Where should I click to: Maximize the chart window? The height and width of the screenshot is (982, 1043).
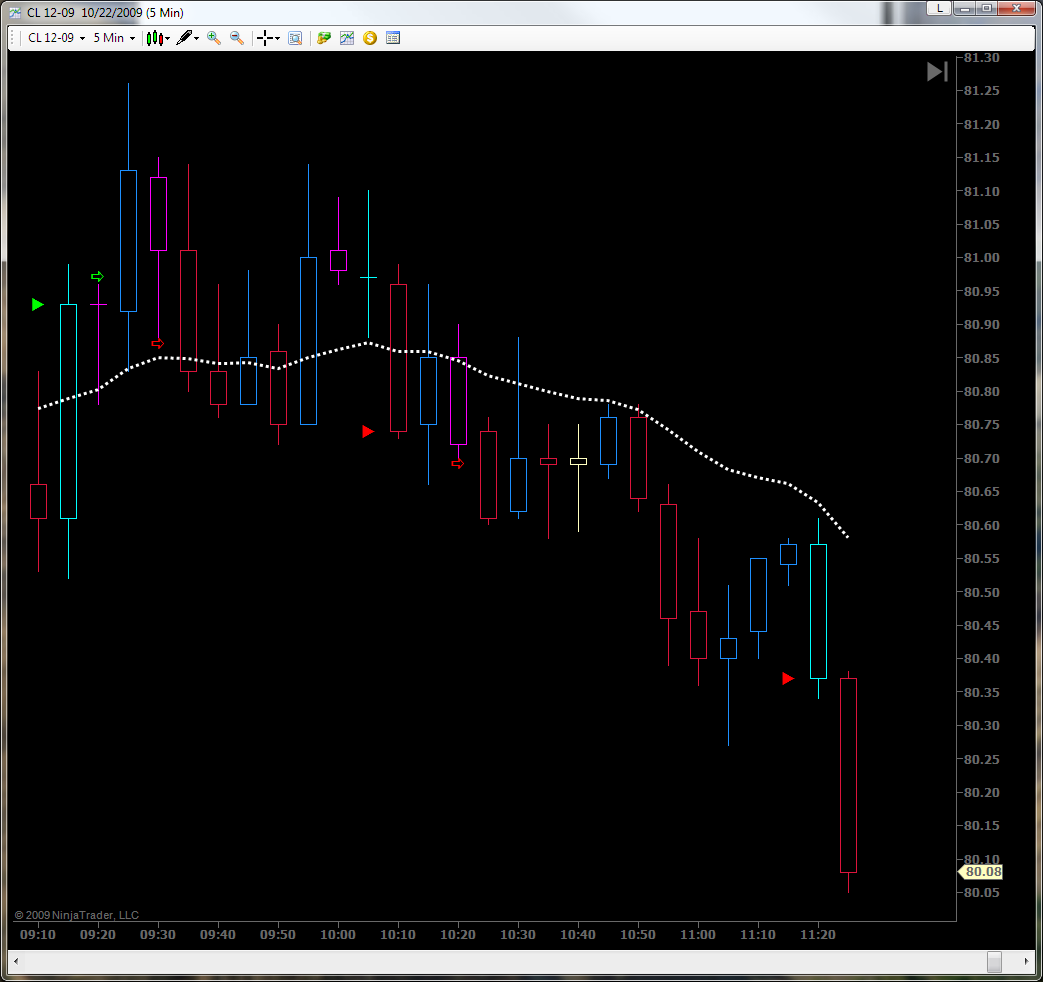point(986,8)
